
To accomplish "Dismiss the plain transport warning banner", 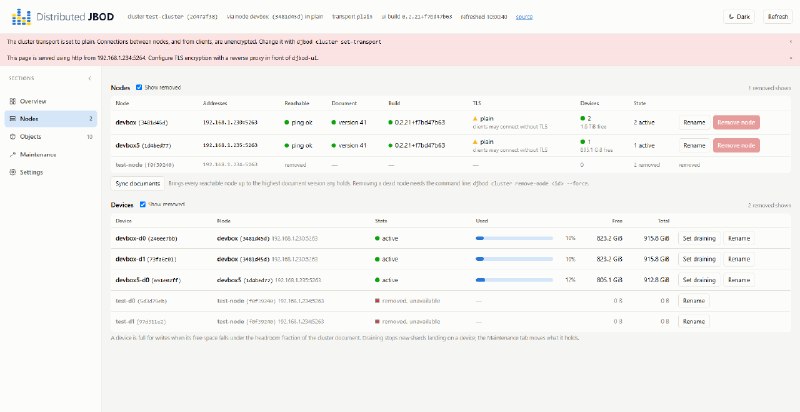I will (x=790, y=42).
